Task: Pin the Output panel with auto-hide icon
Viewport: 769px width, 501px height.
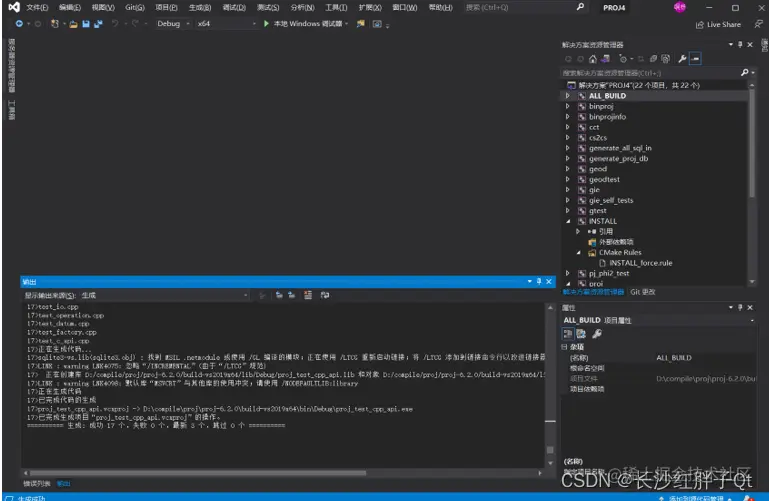Action: click(x=539, y=281)
